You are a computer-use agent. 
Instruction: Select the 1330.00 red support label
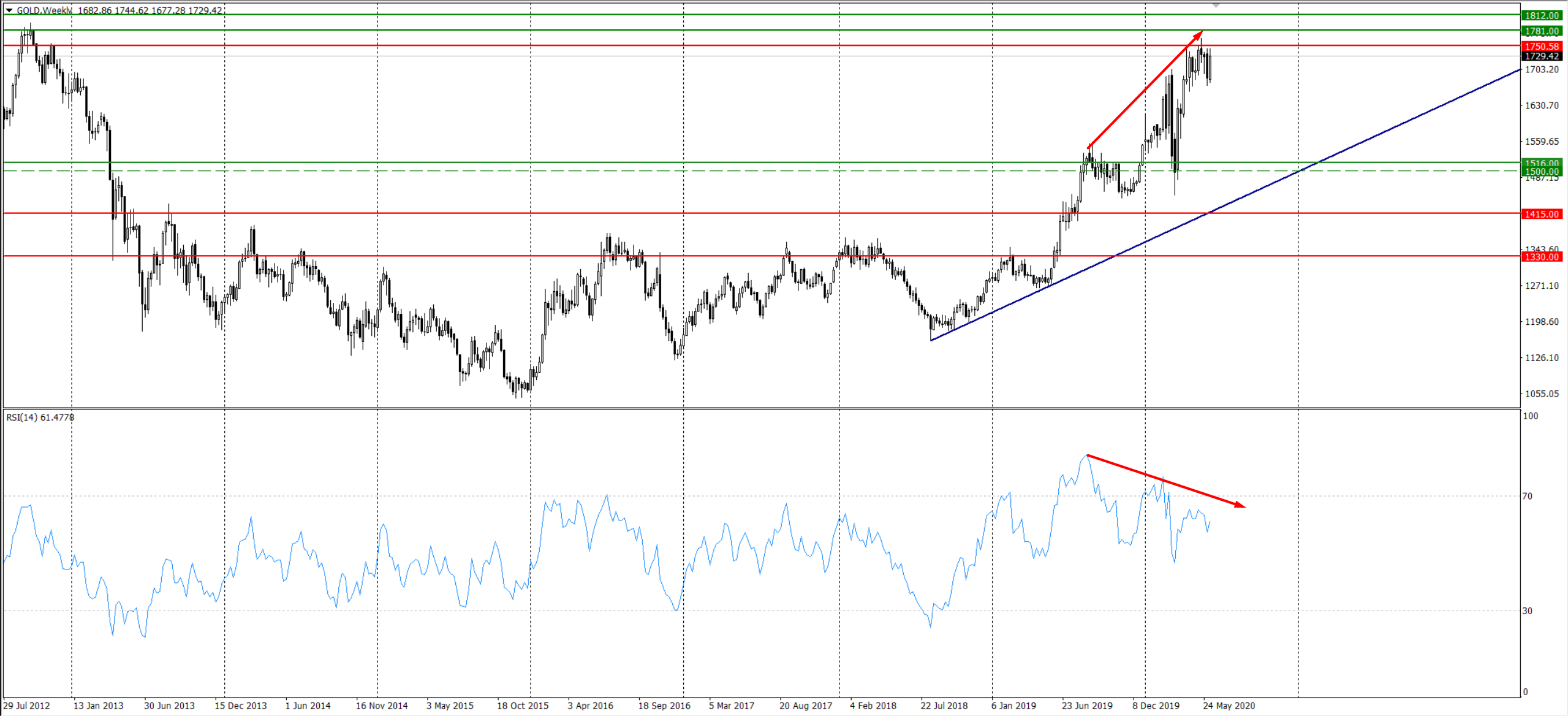point(1542,257)
